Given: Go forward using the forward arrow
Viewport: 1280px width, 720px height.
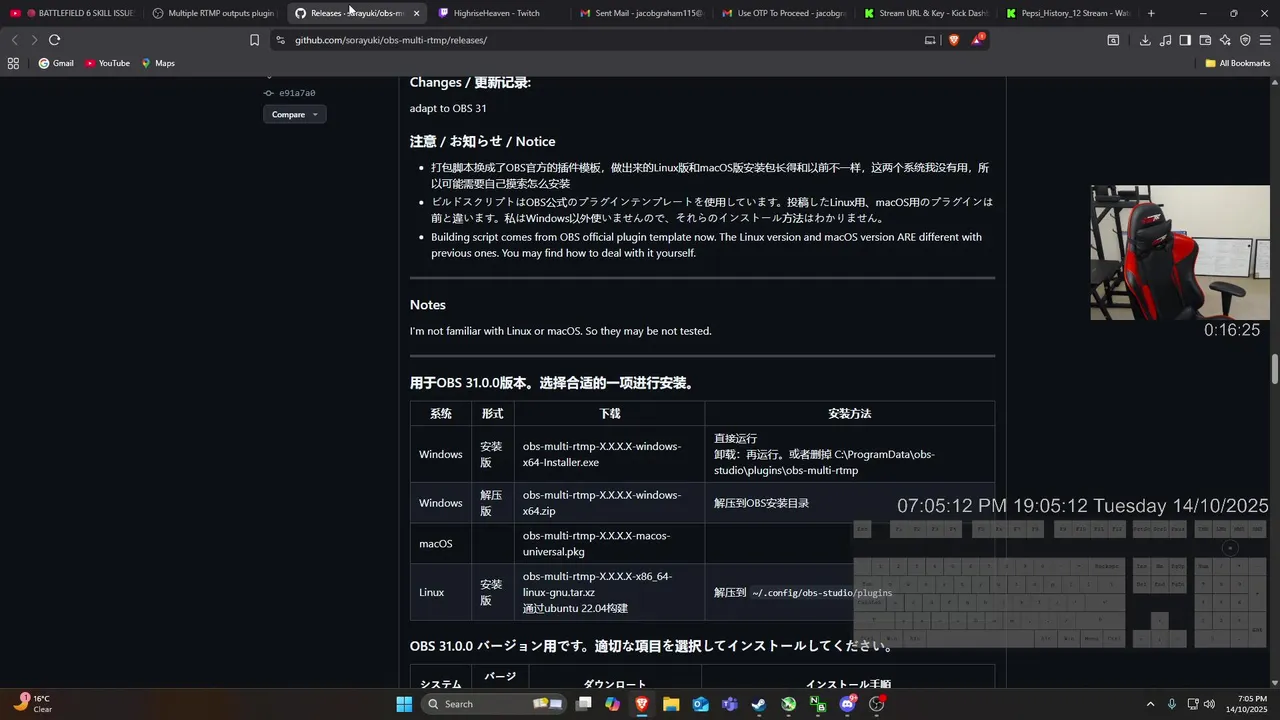Looking at the screenshot, I should click(34, 40).
